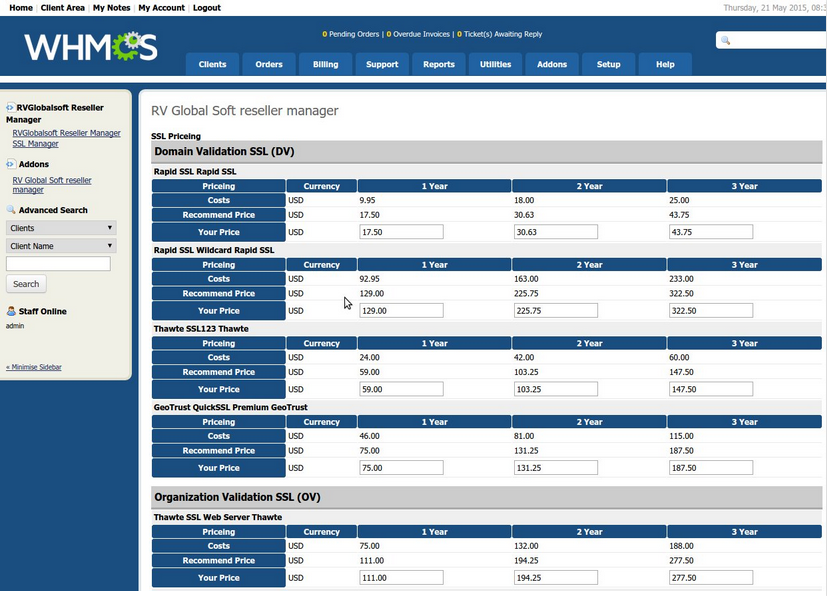Edit Thawte SSL123 3 Year price 147.50
Image resolution: width=827 pixels, height=596 pixels.
click(x=711, y=389)
